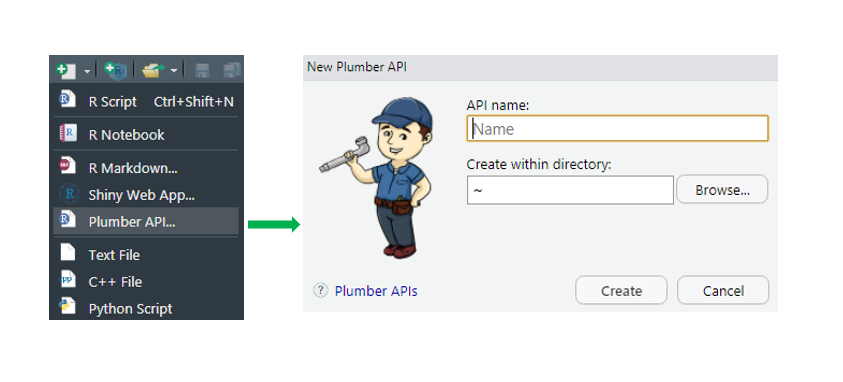
Task: Click the C++ File icon
Action: (x=68, y=279)
